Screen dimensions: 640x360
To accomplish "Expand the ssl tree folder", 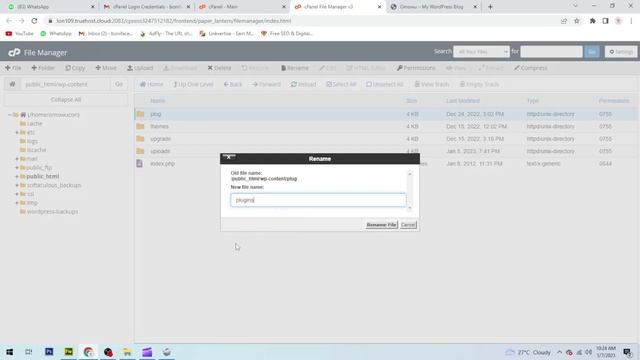I will click(x=17, y=194).
